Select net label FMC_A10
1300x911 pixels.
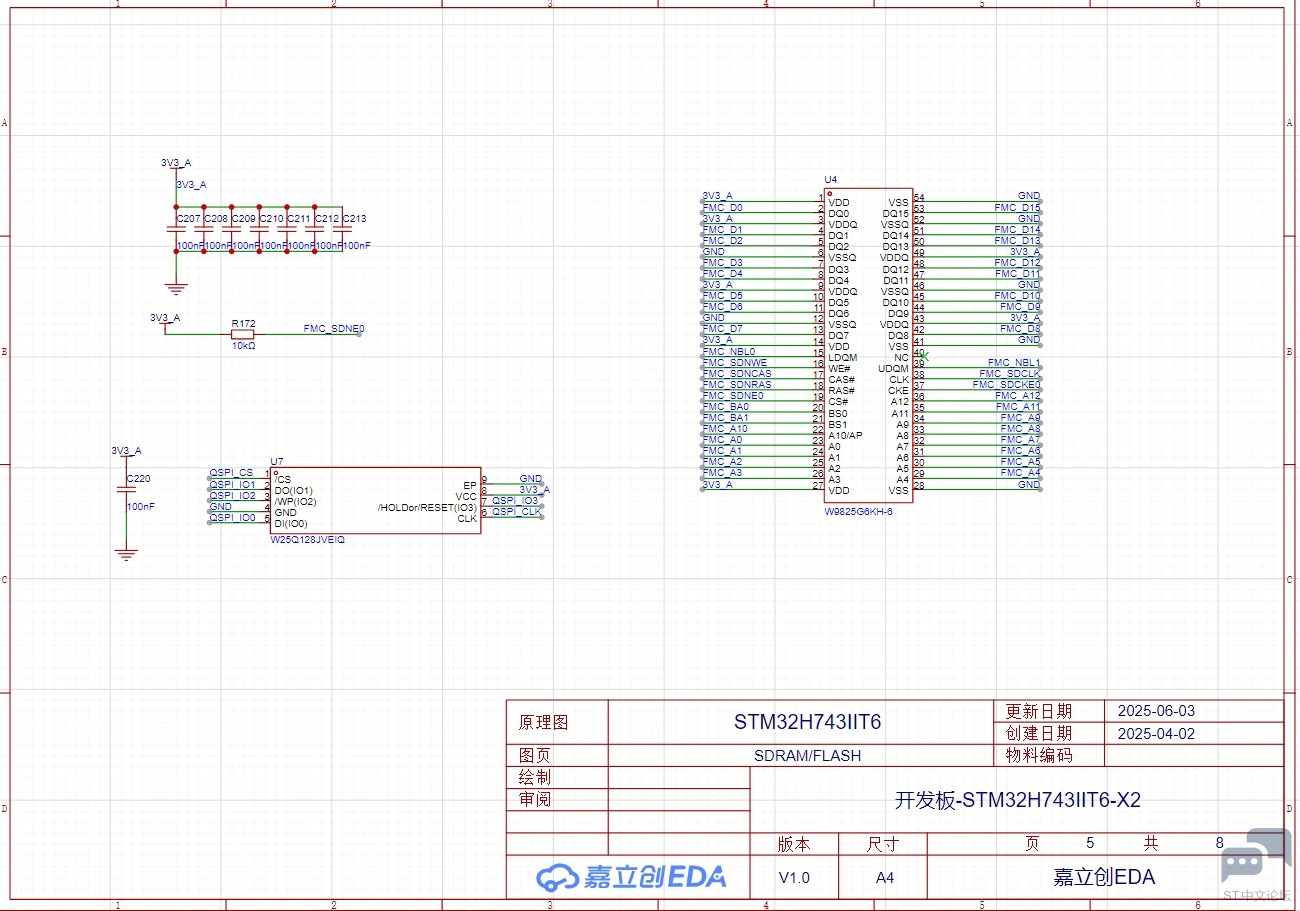(x=725, y=428)
